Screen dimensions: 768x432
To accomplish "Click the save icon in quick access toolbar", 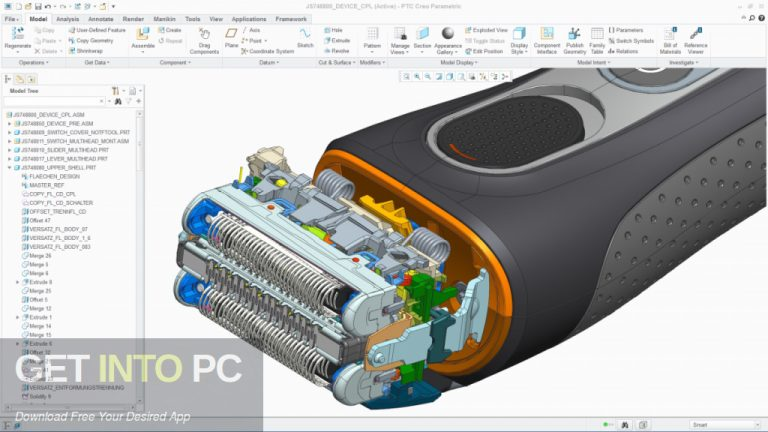I will 38,6.
